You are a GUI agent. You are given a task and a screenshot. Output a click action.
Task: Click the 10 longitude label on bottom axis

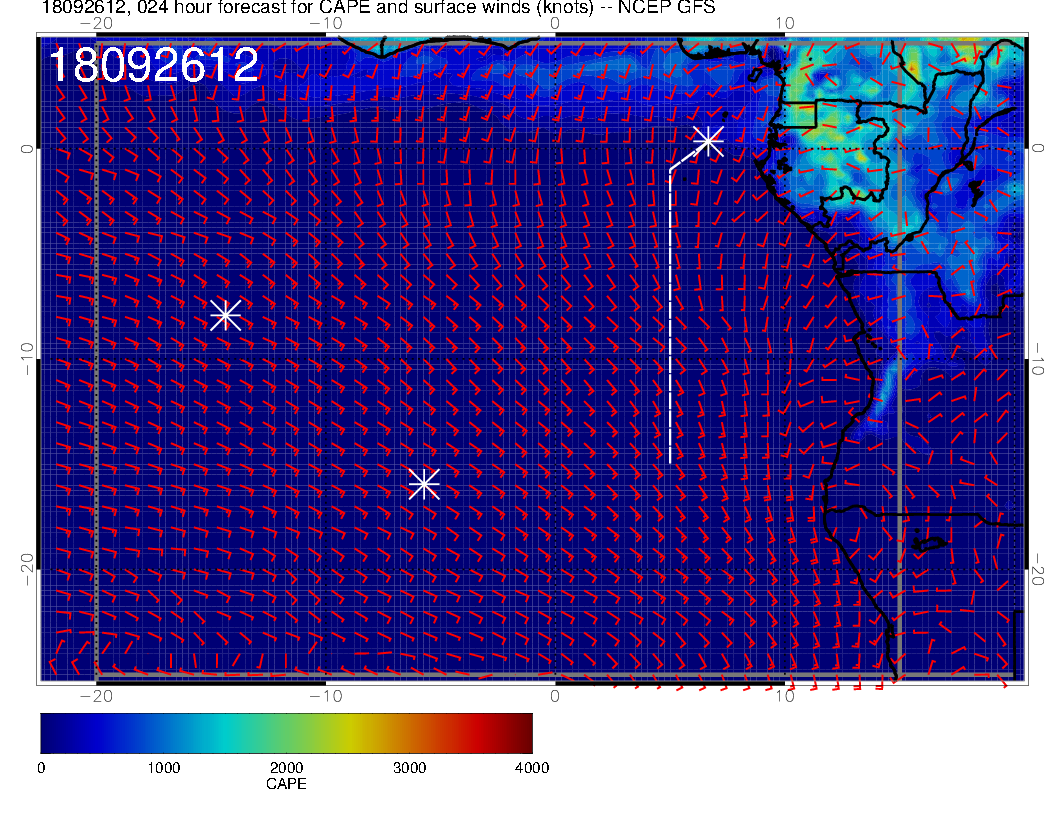785,696
